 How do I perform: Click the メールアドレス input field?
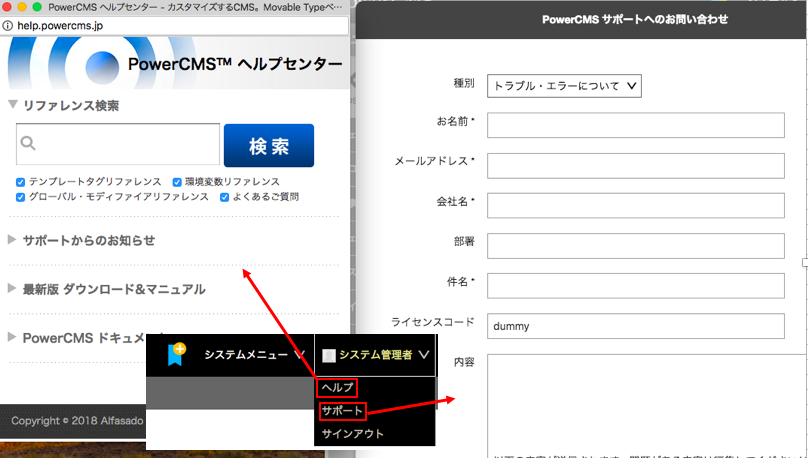click(x=636, y=165)
